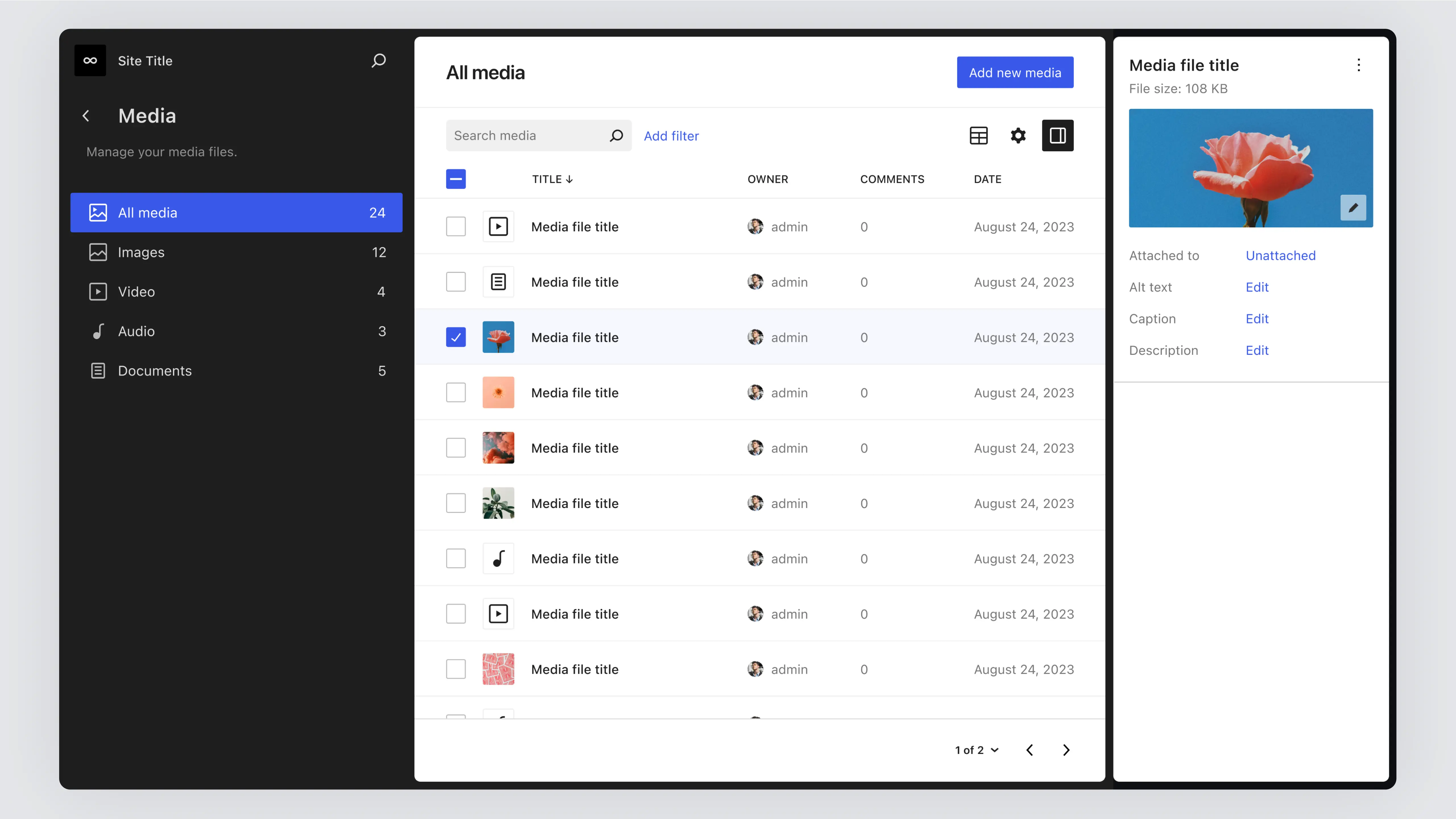
Task: Uncheck the selected rose image row
Action: [x=456, y=337]
